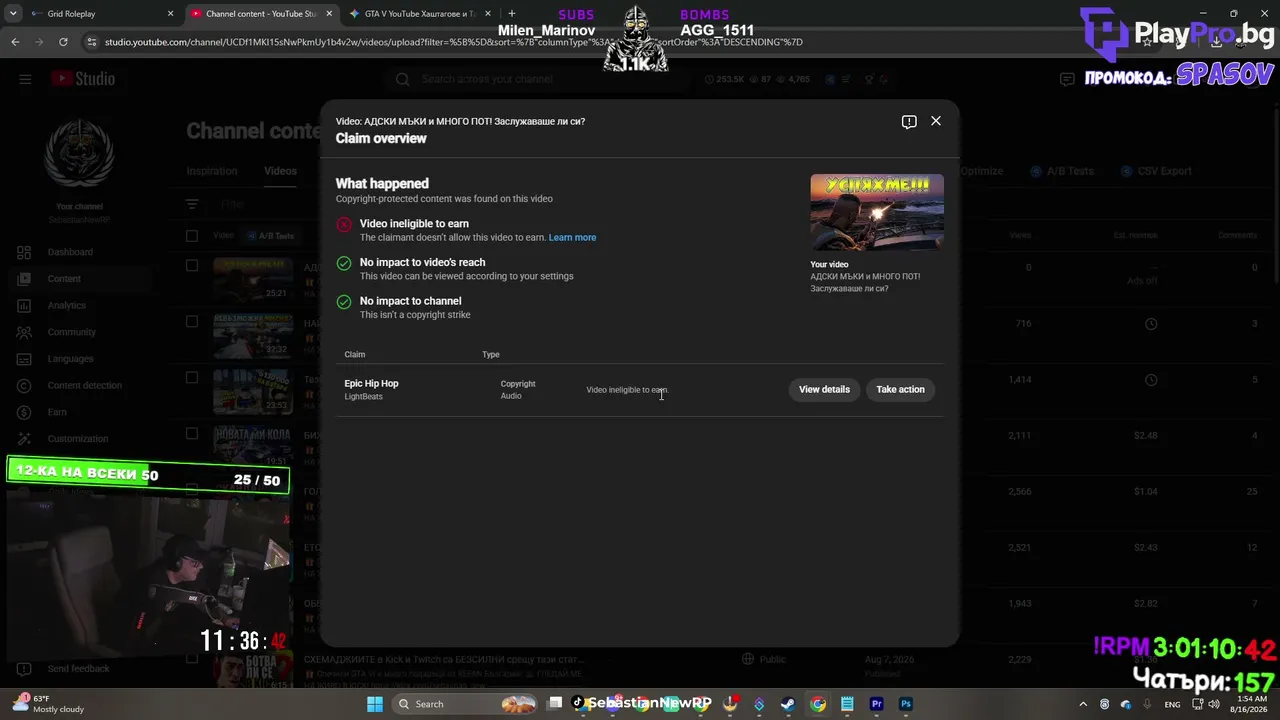The width and height of the screenshot is (1280, 720).
Task: Open the Community sidebar icon
Action: [x=25, y=332]
